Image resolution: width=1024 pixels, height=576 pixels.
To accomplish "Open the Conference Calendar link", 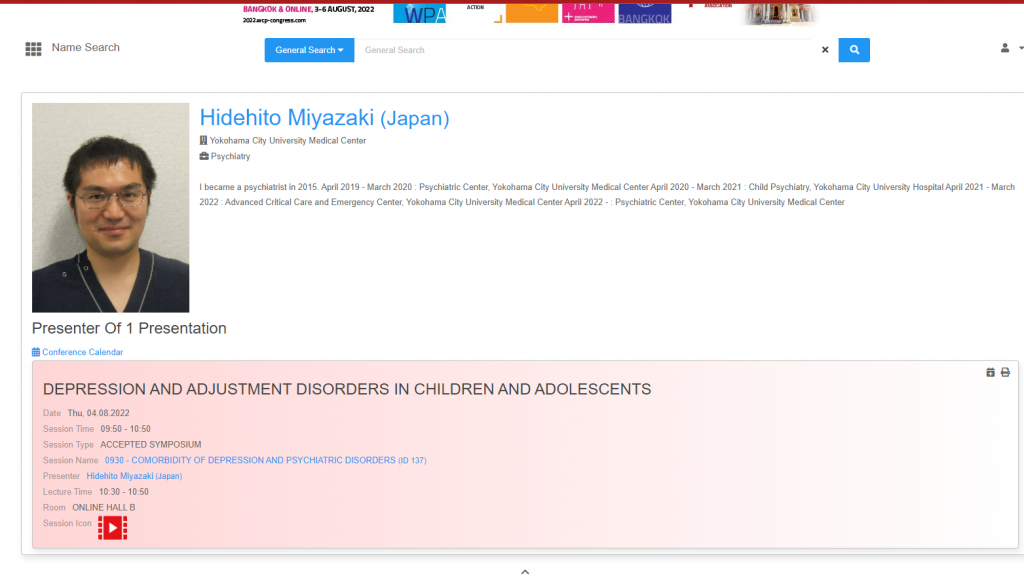I will (82, 352).
